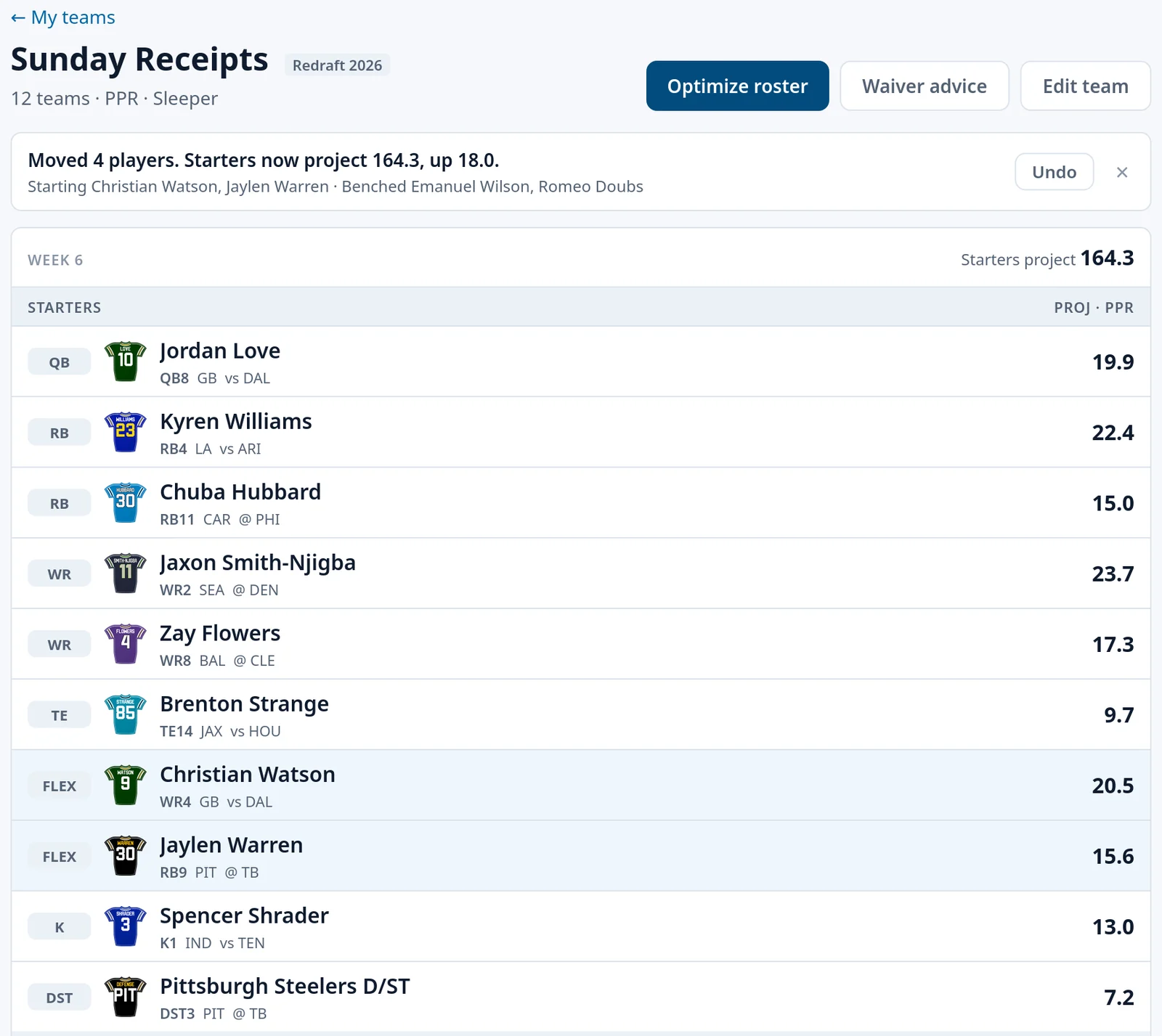Click the QB slot badge

[60, 362]
